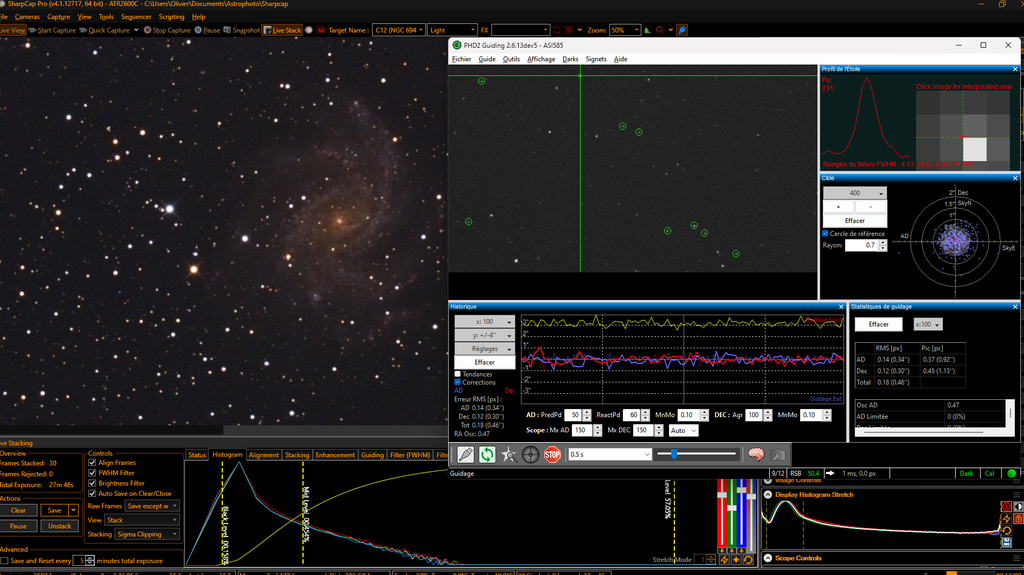1024x575 pixels.
Task: Open Auto dropdown in Scope row
Action: click(x=683, y=430)
